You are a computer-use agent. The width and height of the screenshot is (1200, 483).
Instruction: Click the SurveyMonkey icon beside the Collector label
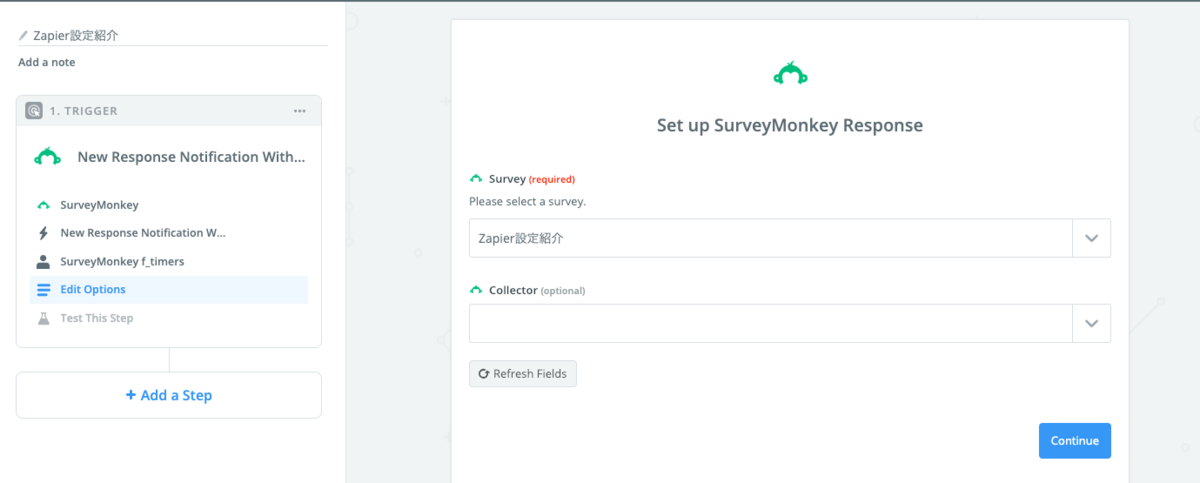476,290
